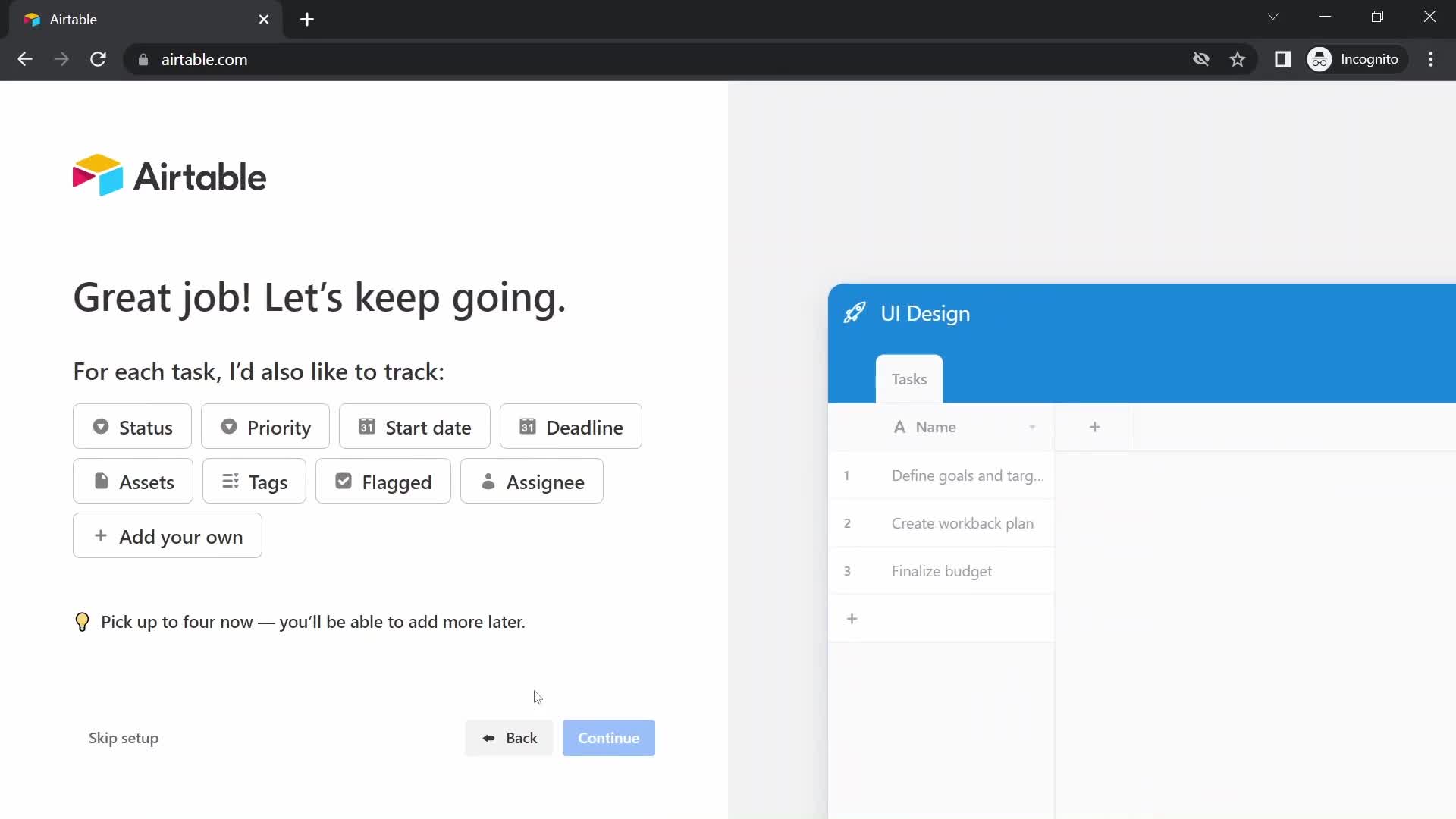Switch to the Tasks tab
This screenshot has height=819, width=1456.
909,379
